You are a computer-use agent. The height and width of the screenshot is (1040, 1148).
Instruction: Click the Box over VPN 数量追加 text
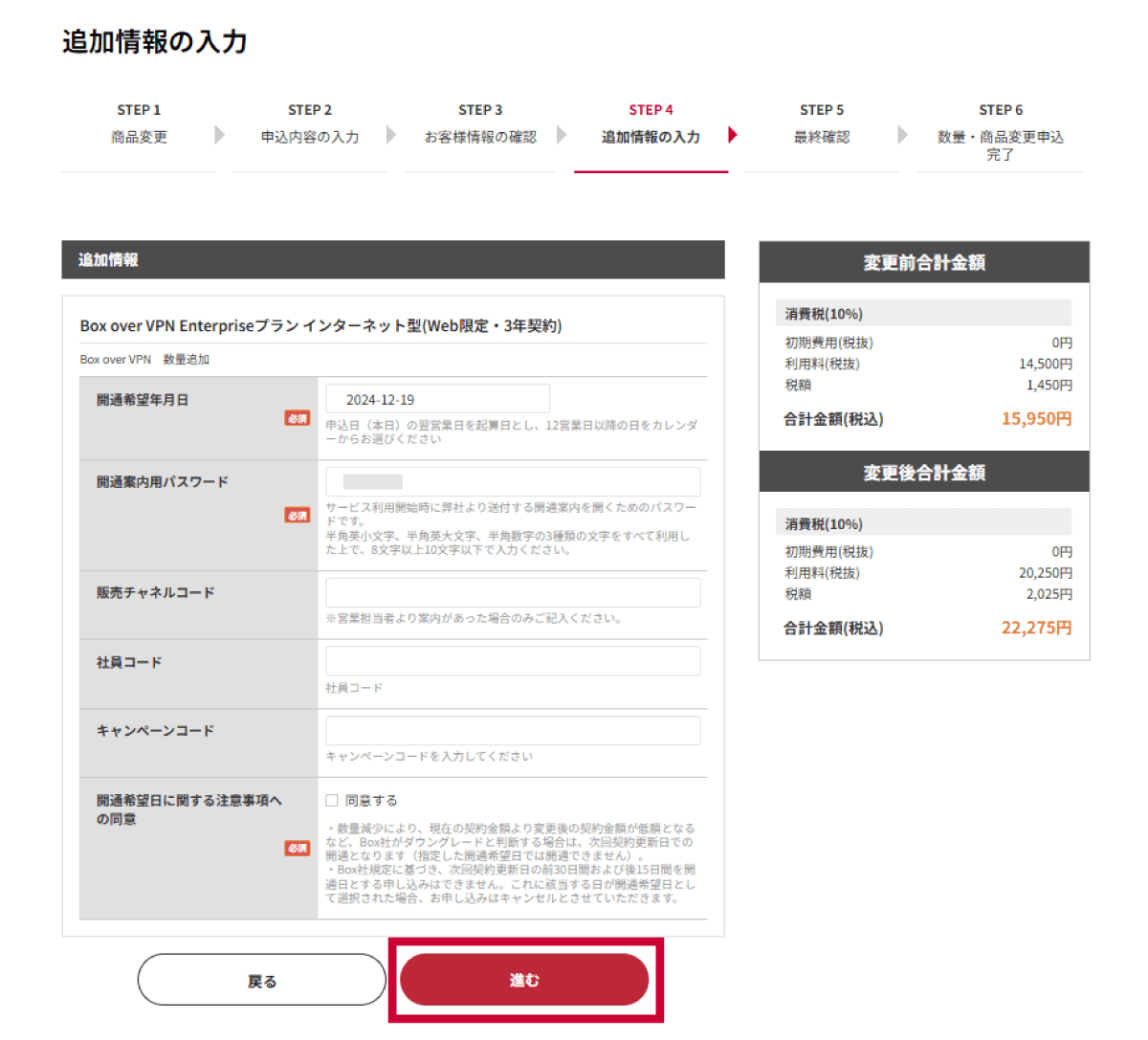tap(144, 360)
